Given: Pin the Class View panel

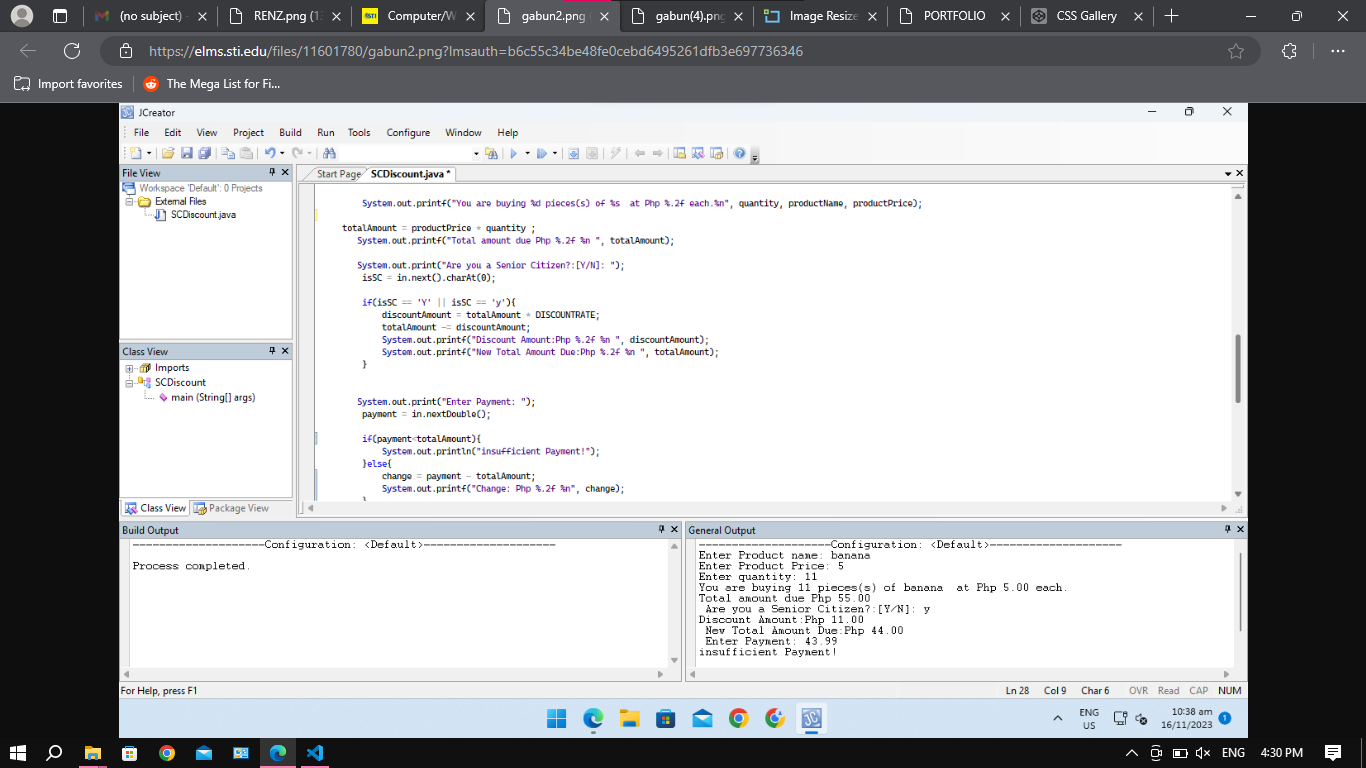Looking at the screenshot, I should click(x=272, y=351).
